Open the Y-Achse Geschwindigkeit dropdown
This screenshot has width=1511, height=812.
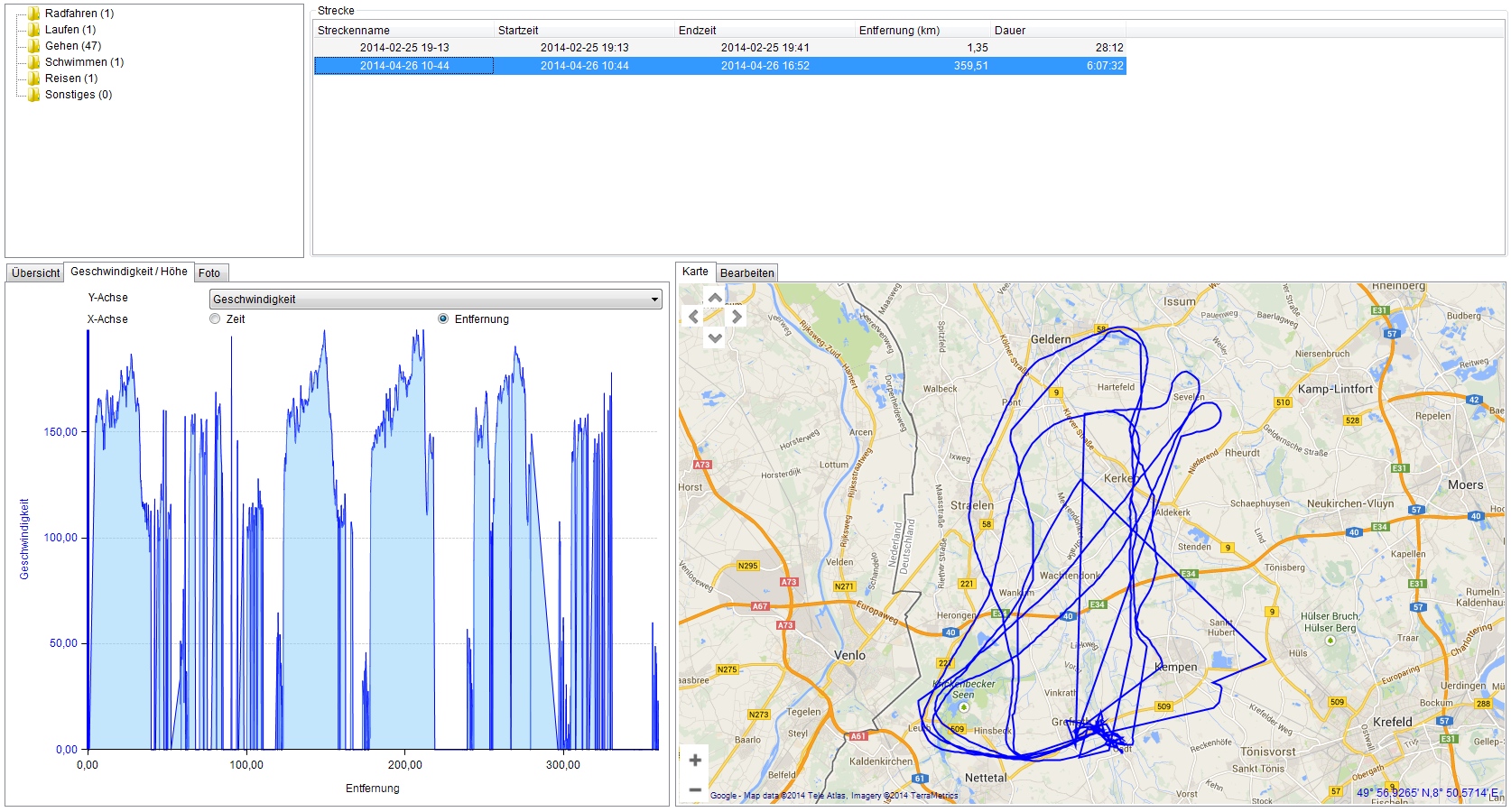click(436, 300)
